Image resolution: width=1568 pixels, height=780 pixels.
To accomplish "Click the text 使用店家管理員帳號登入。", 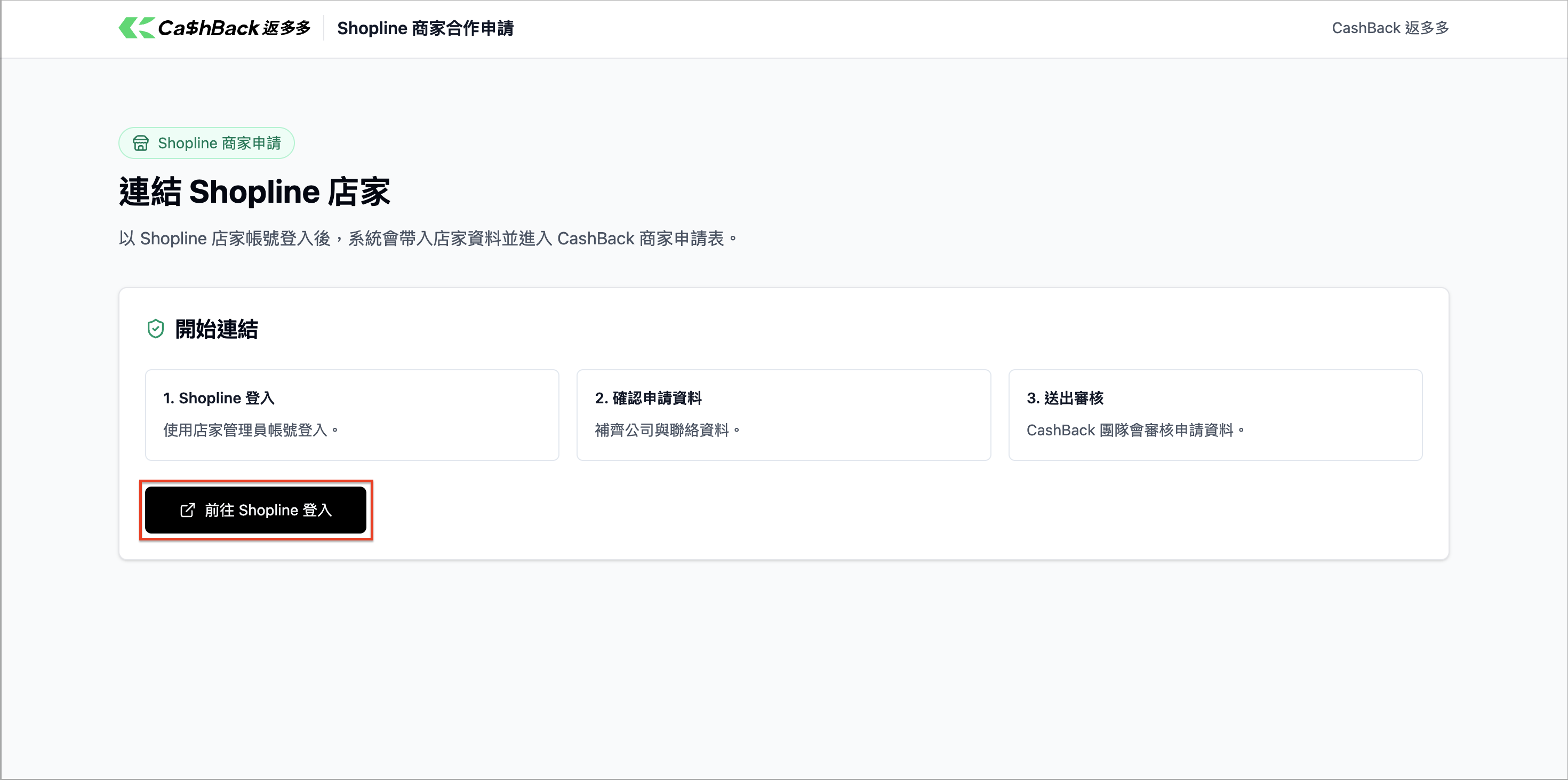I will [x=251, y=430].
